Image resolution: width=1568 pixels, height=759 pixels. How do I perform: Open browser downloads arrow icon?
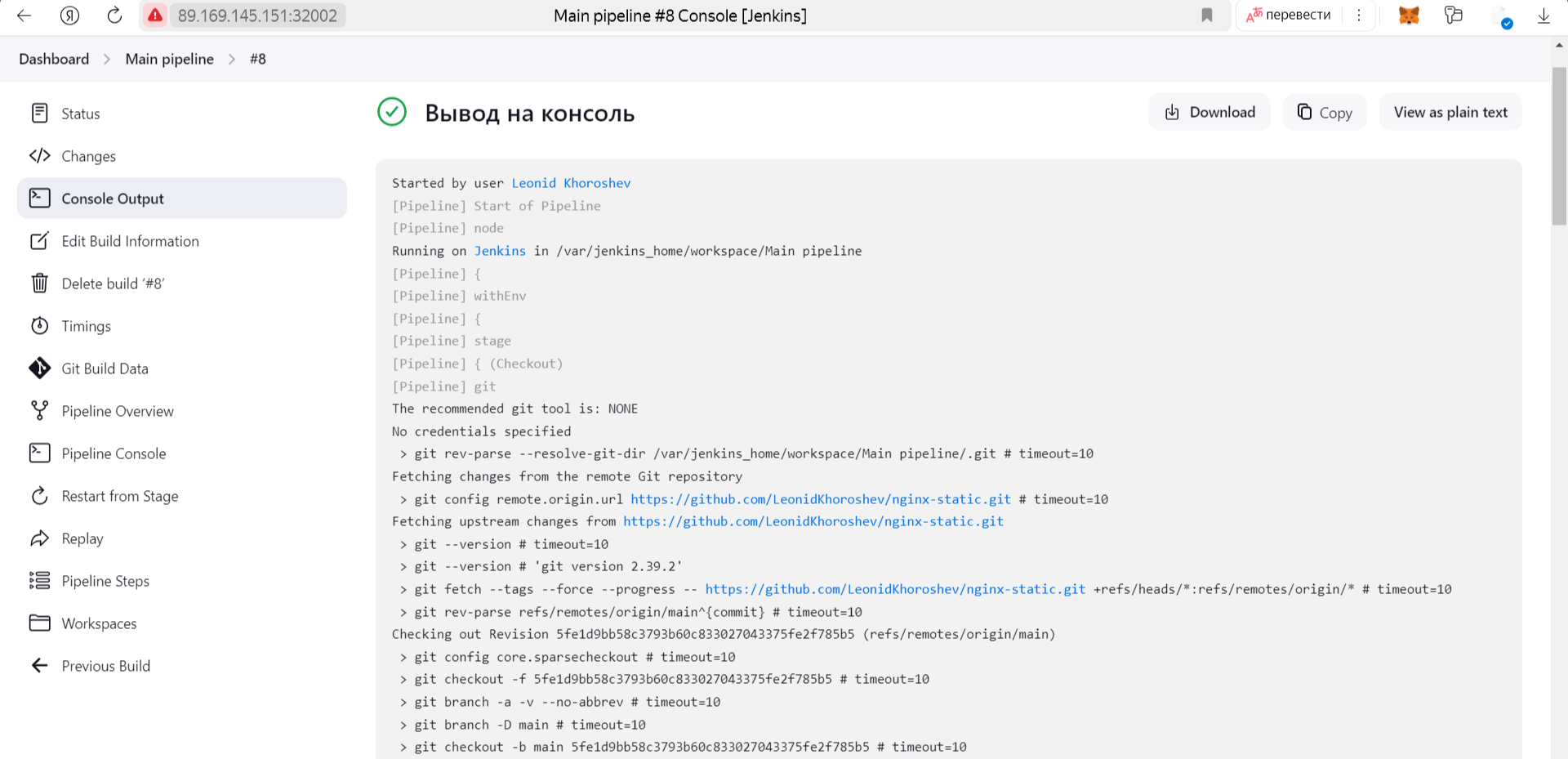point(1543,16)
